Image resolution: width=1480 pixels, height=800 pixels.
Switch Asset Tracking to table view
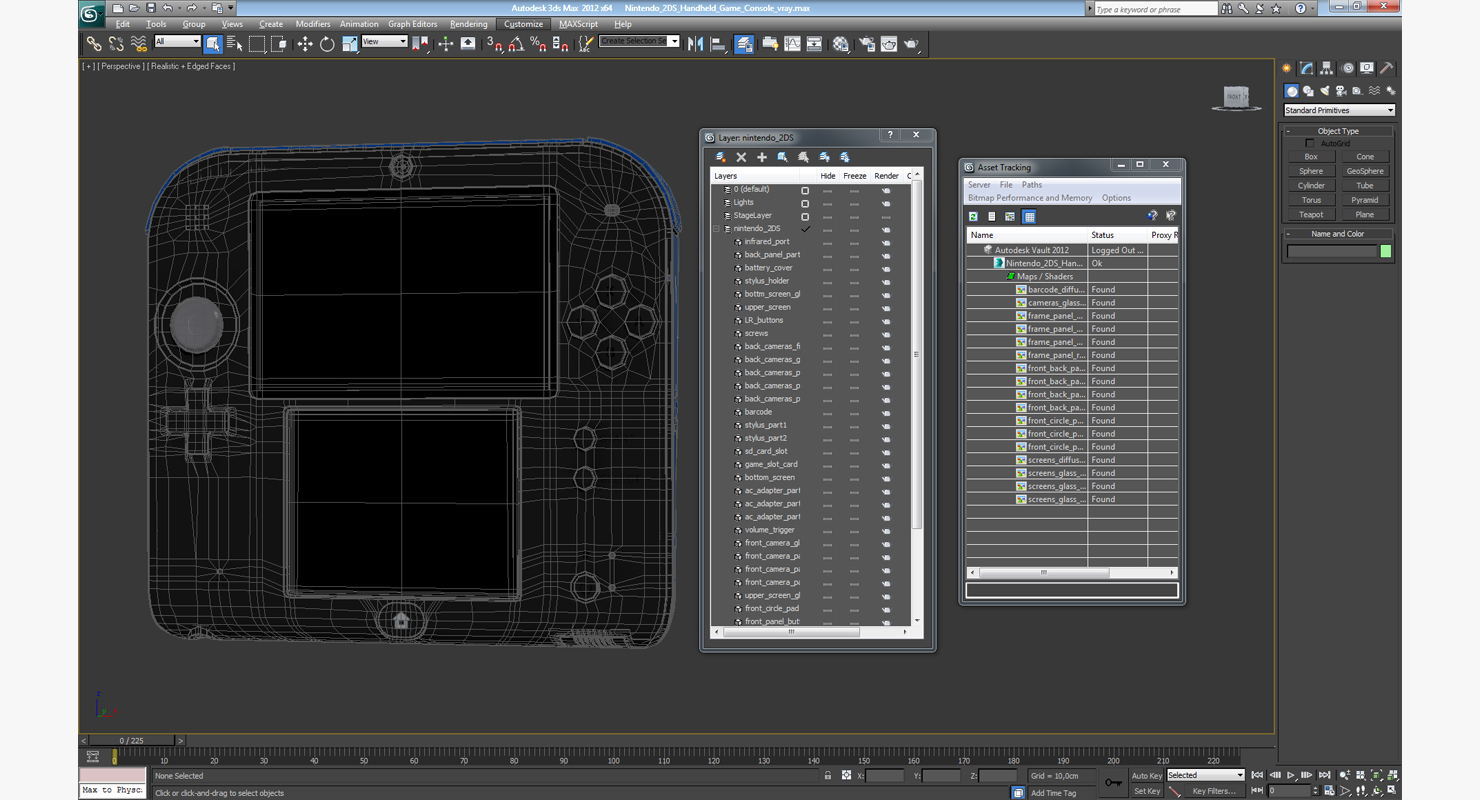(x=1029, y=216)
